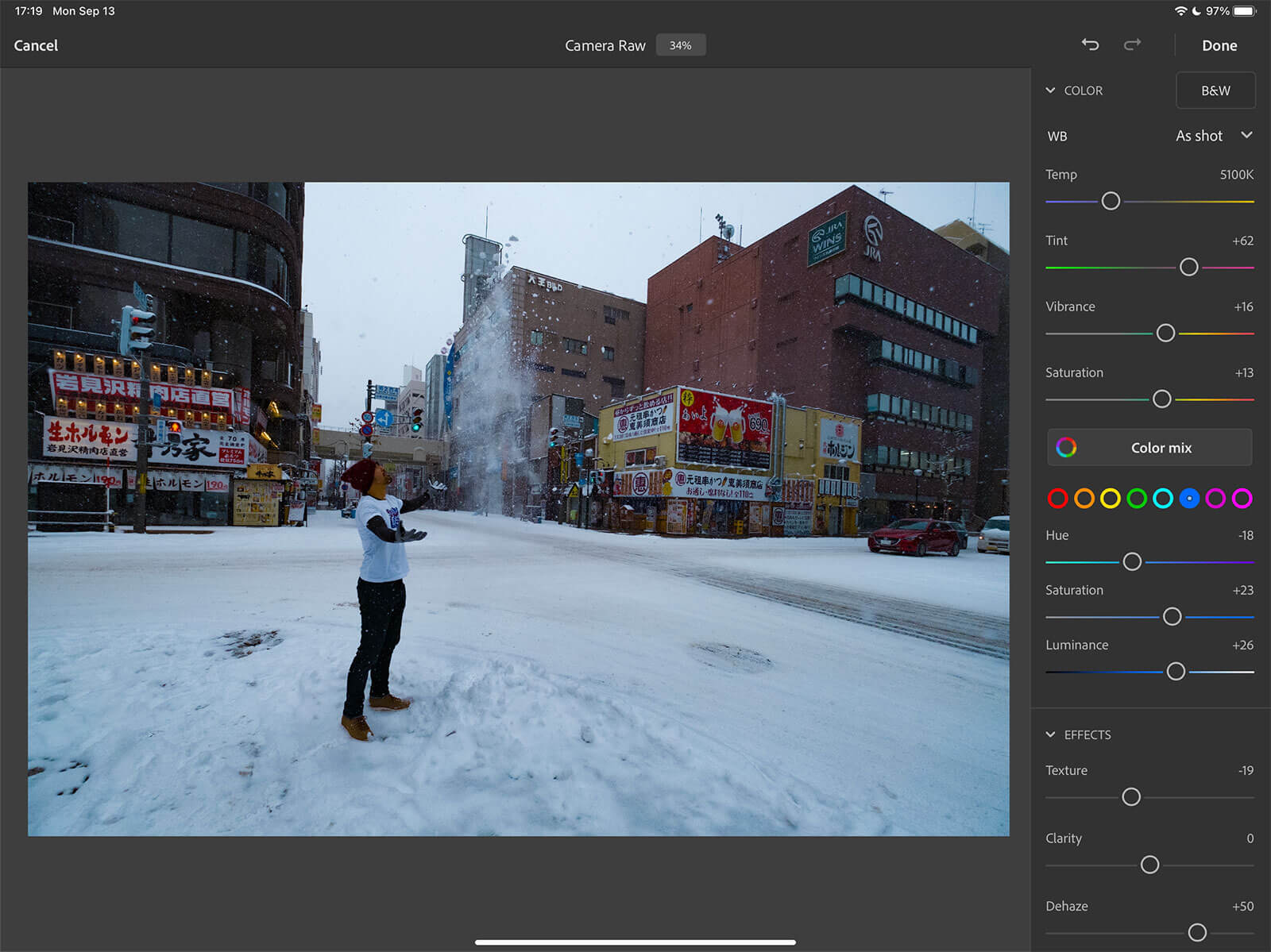This screenshot has width=1271, height=952.
Task: Open the Color mix panel
Action: pos(1149,448)
